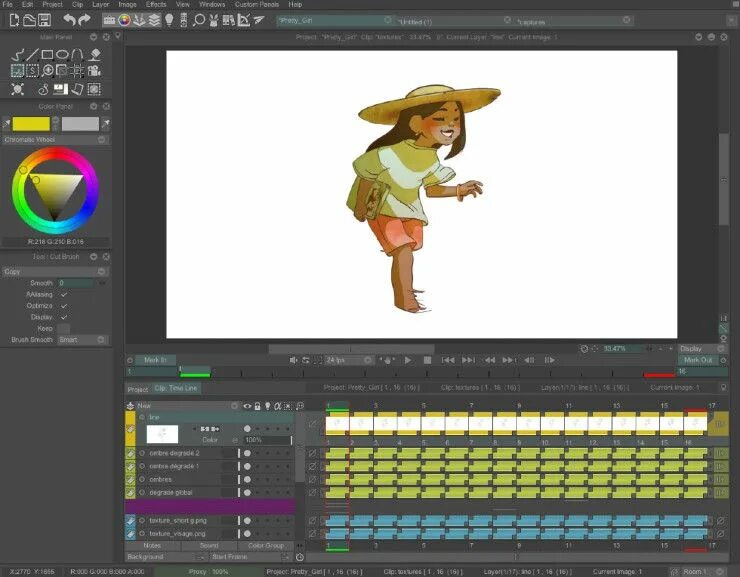The image size is (740, 577).
Task: Click the A-color eyedropper icon
Action: coord(6,124)
